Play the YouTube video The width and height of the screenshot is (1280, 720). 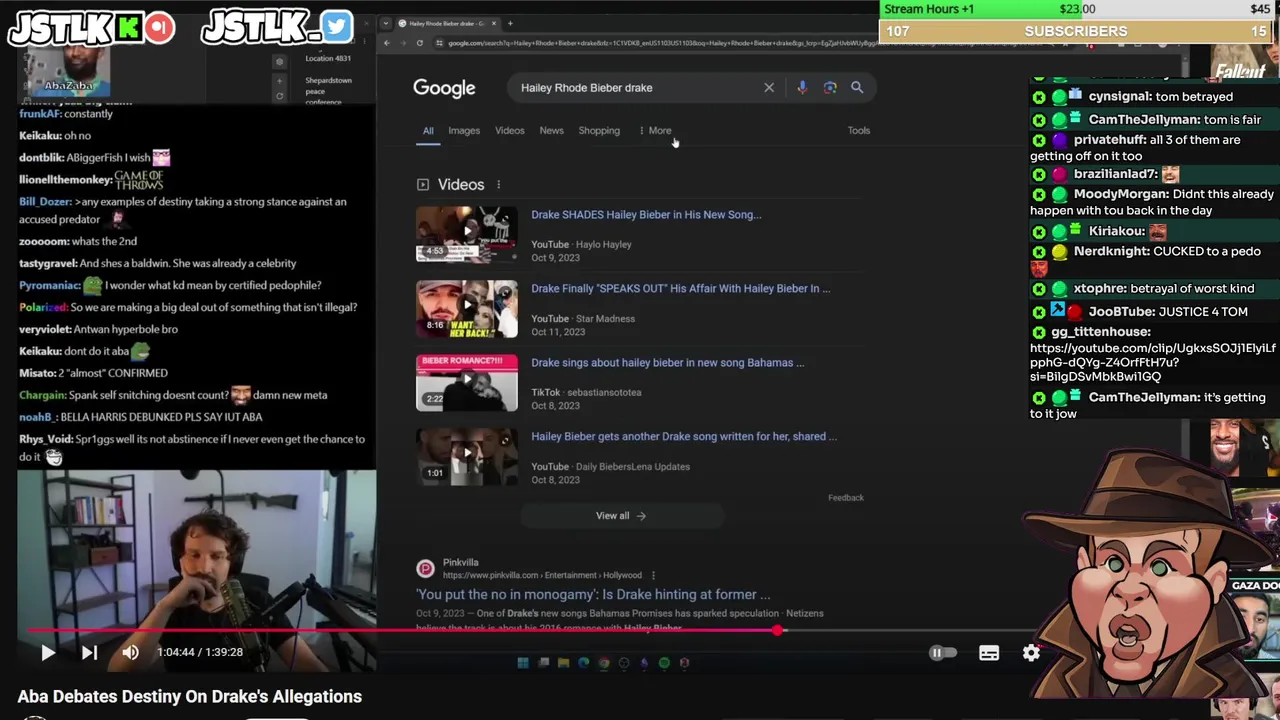47,652
